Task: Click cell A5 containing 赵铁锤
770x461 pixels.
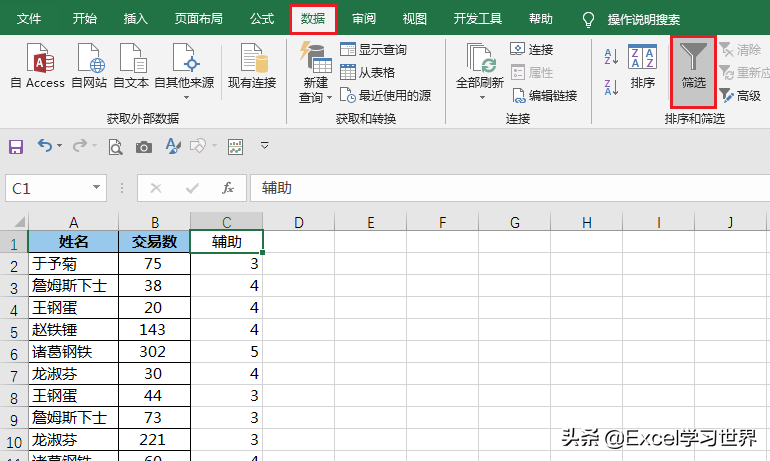Action: coord(73,329)
